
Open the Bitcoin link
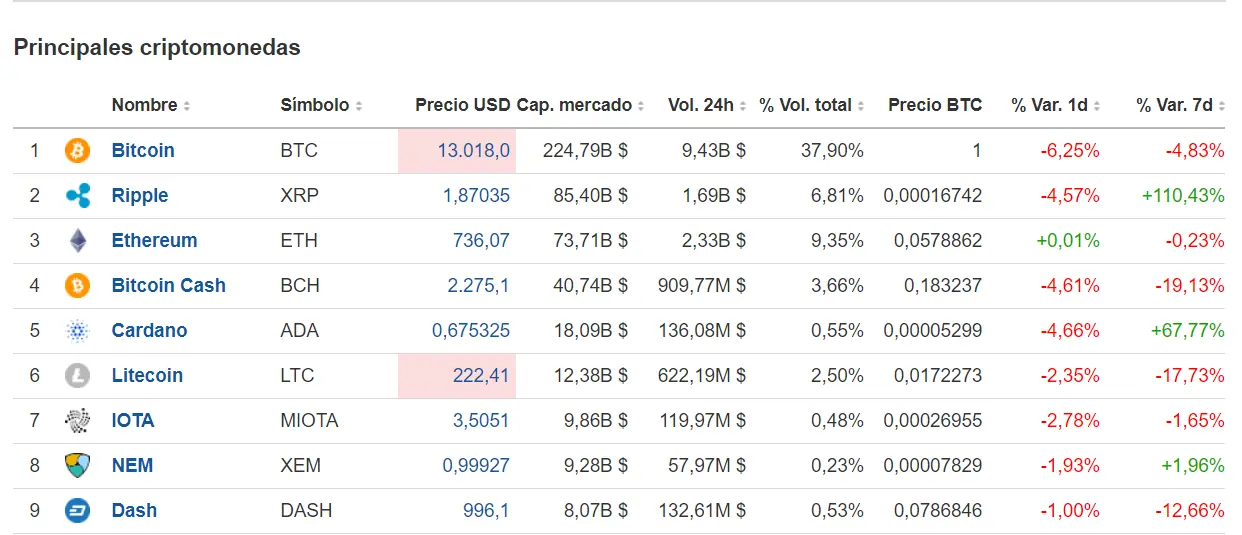[143, 151]
